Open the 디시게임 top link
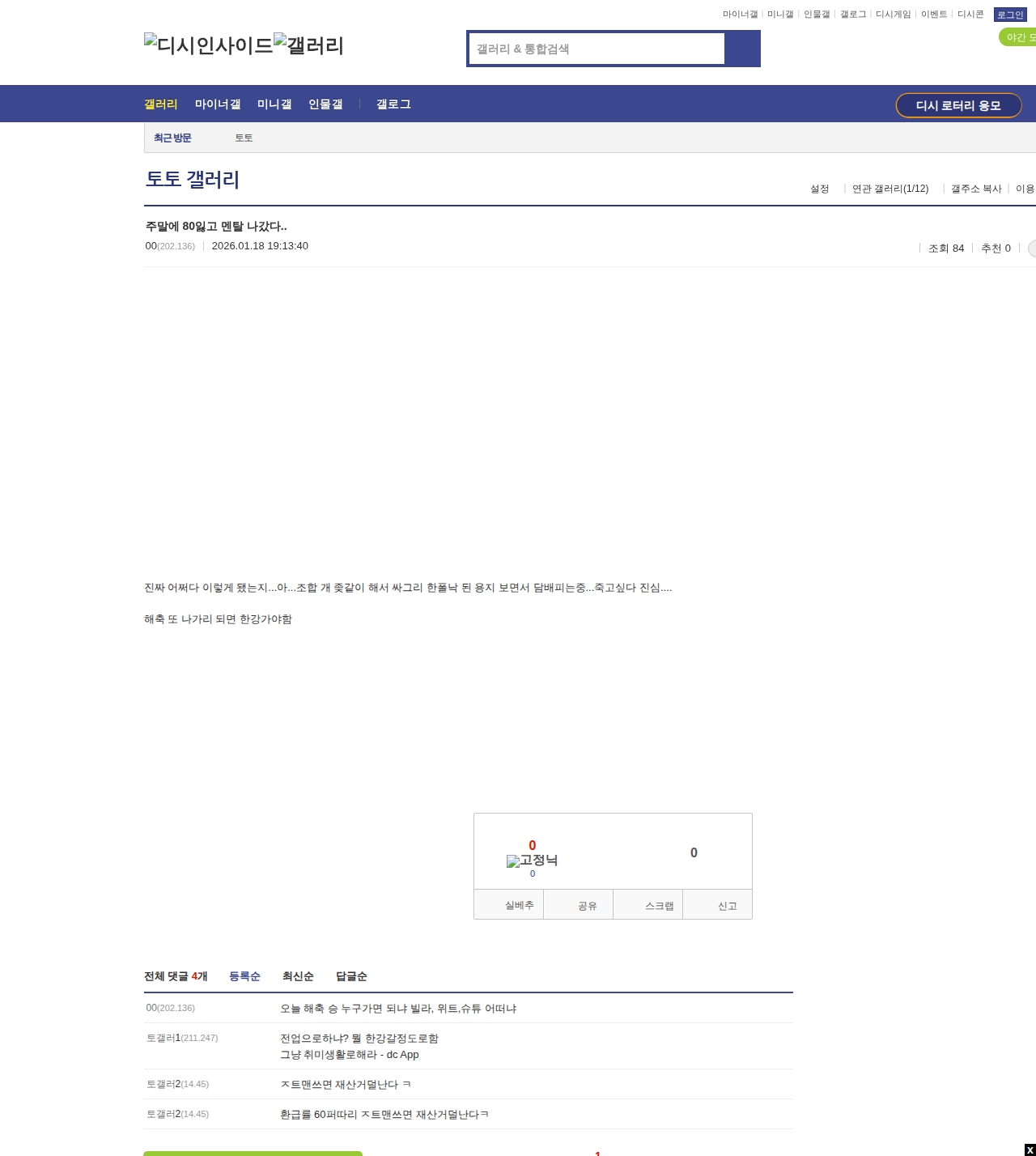 click(x=893, y=15)
